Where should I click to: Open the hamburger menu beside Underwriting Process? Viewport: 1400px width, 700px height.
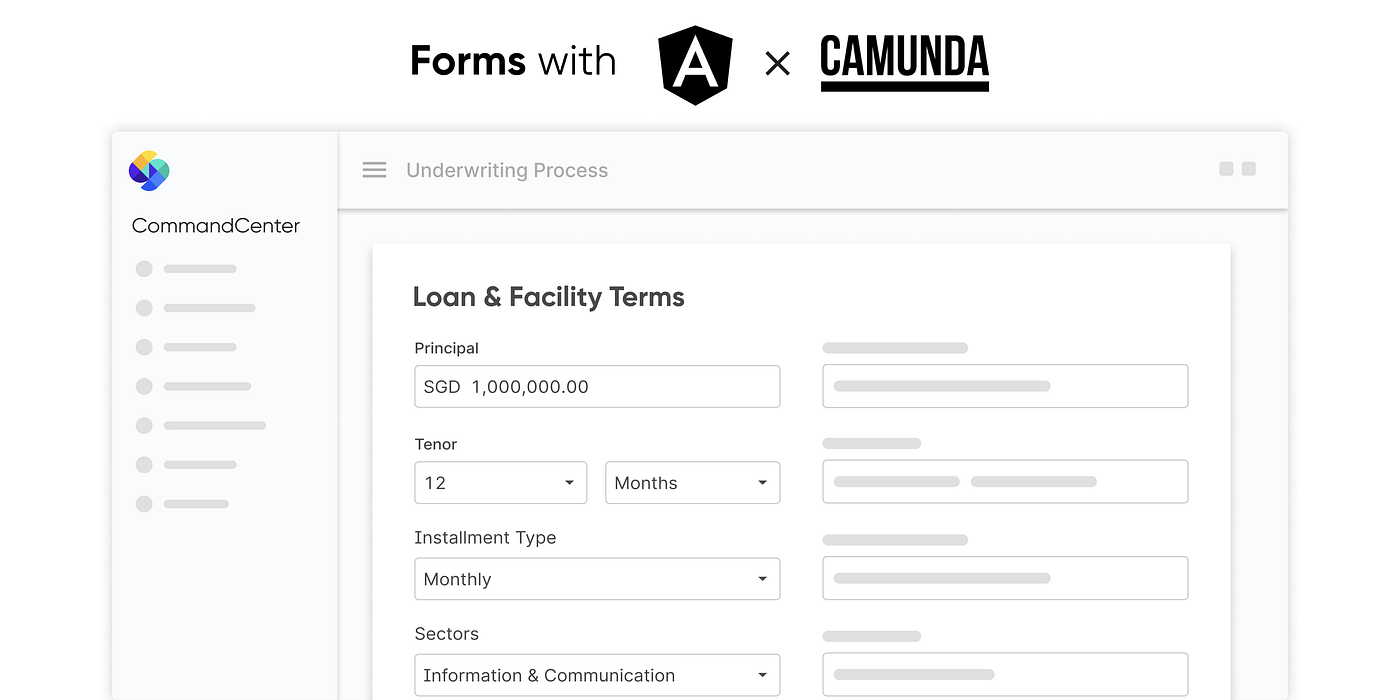coord(374,170)
